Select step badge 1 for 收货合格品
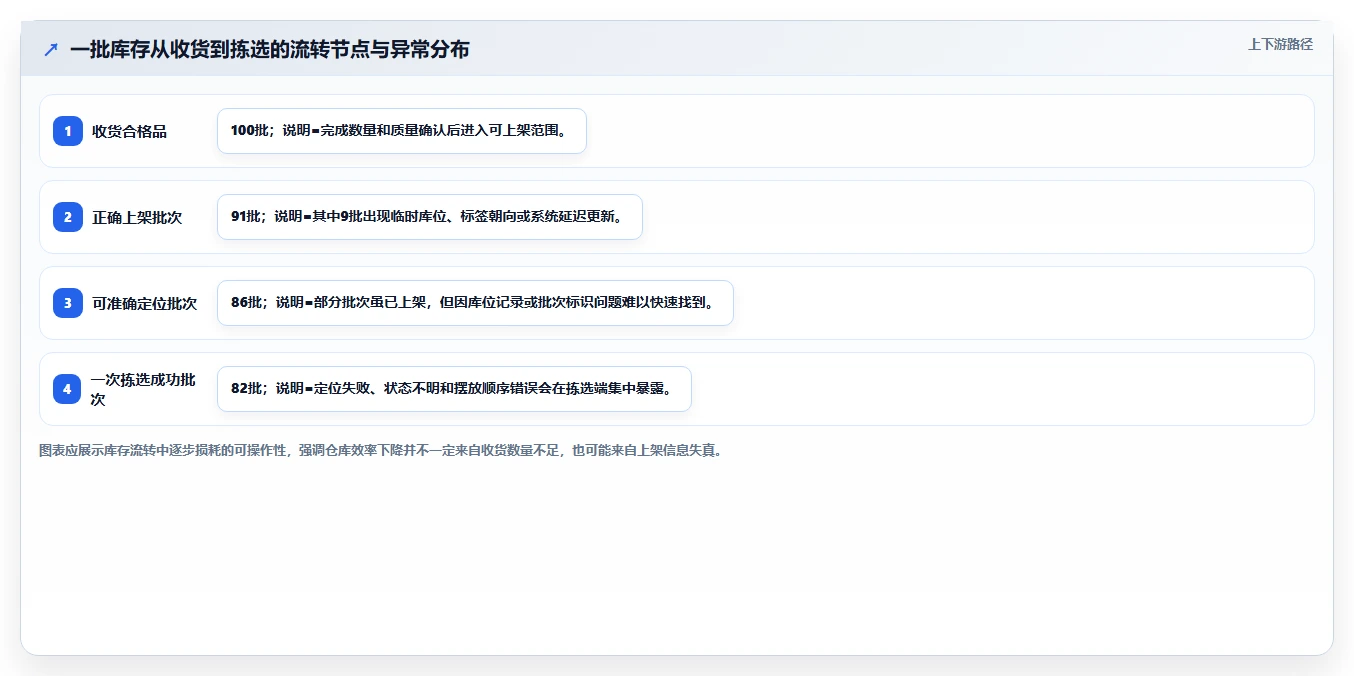1354x676 pixels. click(68, 131)
